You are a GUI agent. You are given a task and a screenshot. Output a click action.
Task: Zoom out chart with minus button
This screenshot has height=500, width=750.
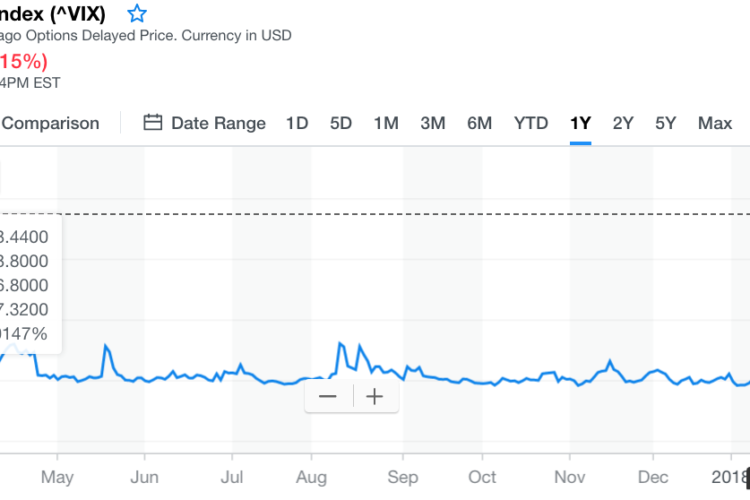click(328, 396)
